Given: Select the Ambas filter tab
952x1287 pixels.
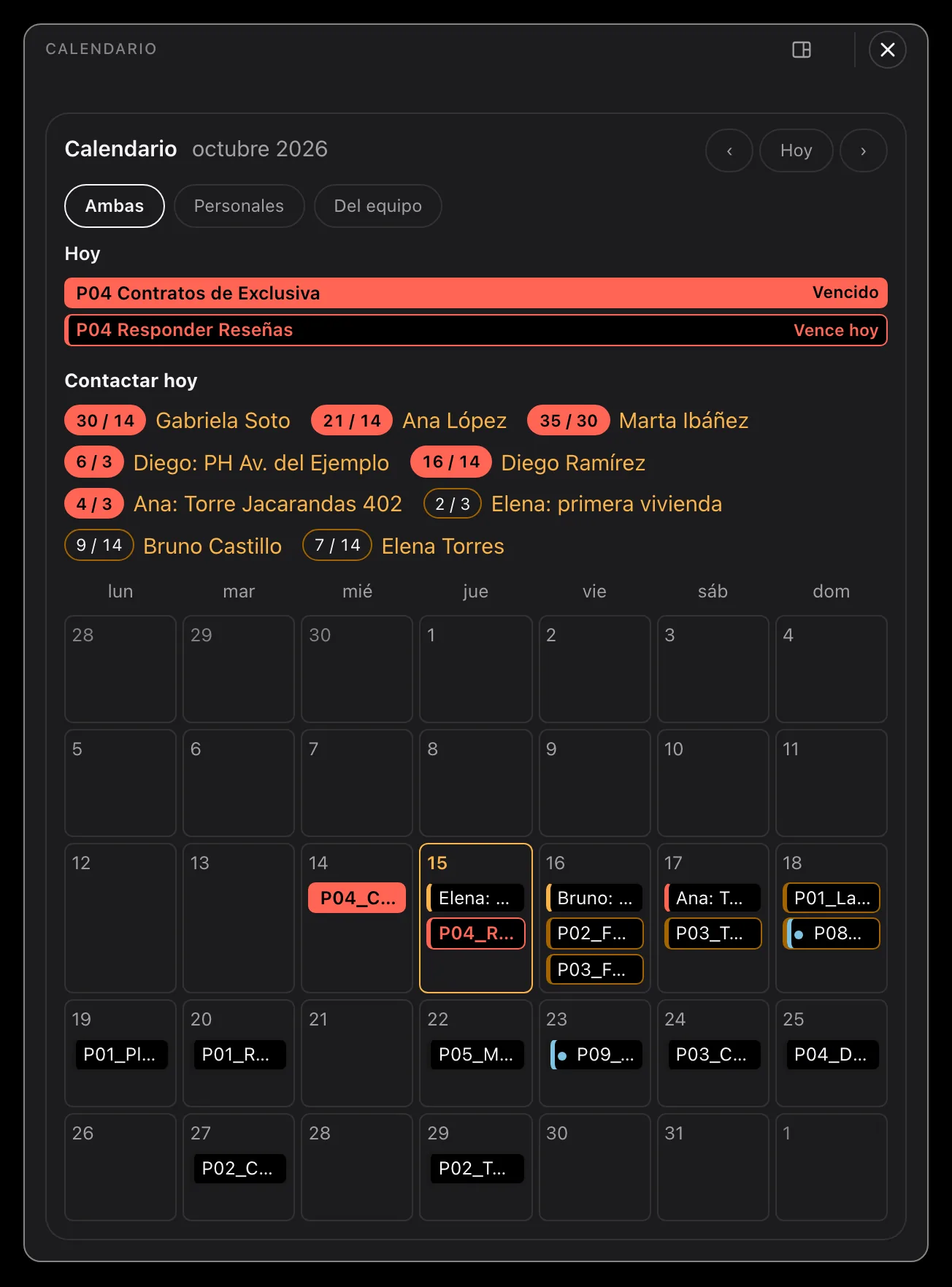Looking at the screenshot, I should (115, 206).
